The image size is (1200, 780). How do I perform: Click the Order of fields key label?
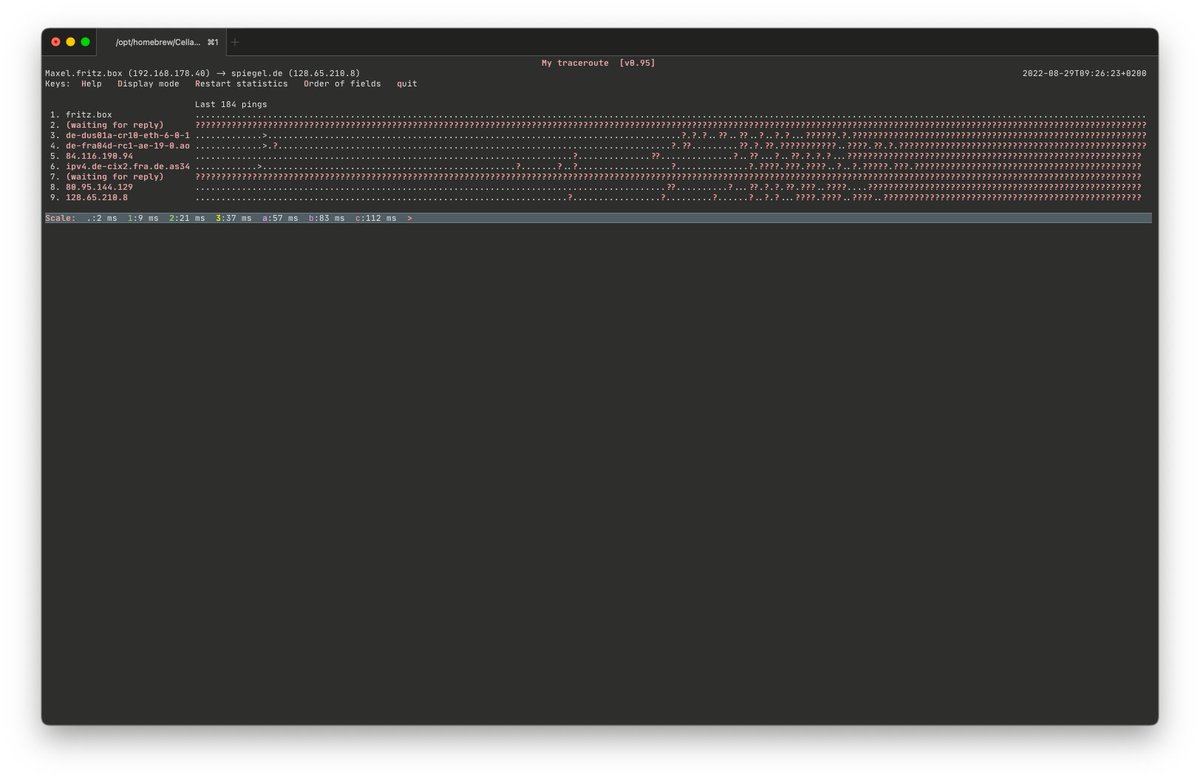tap(342, 84)
